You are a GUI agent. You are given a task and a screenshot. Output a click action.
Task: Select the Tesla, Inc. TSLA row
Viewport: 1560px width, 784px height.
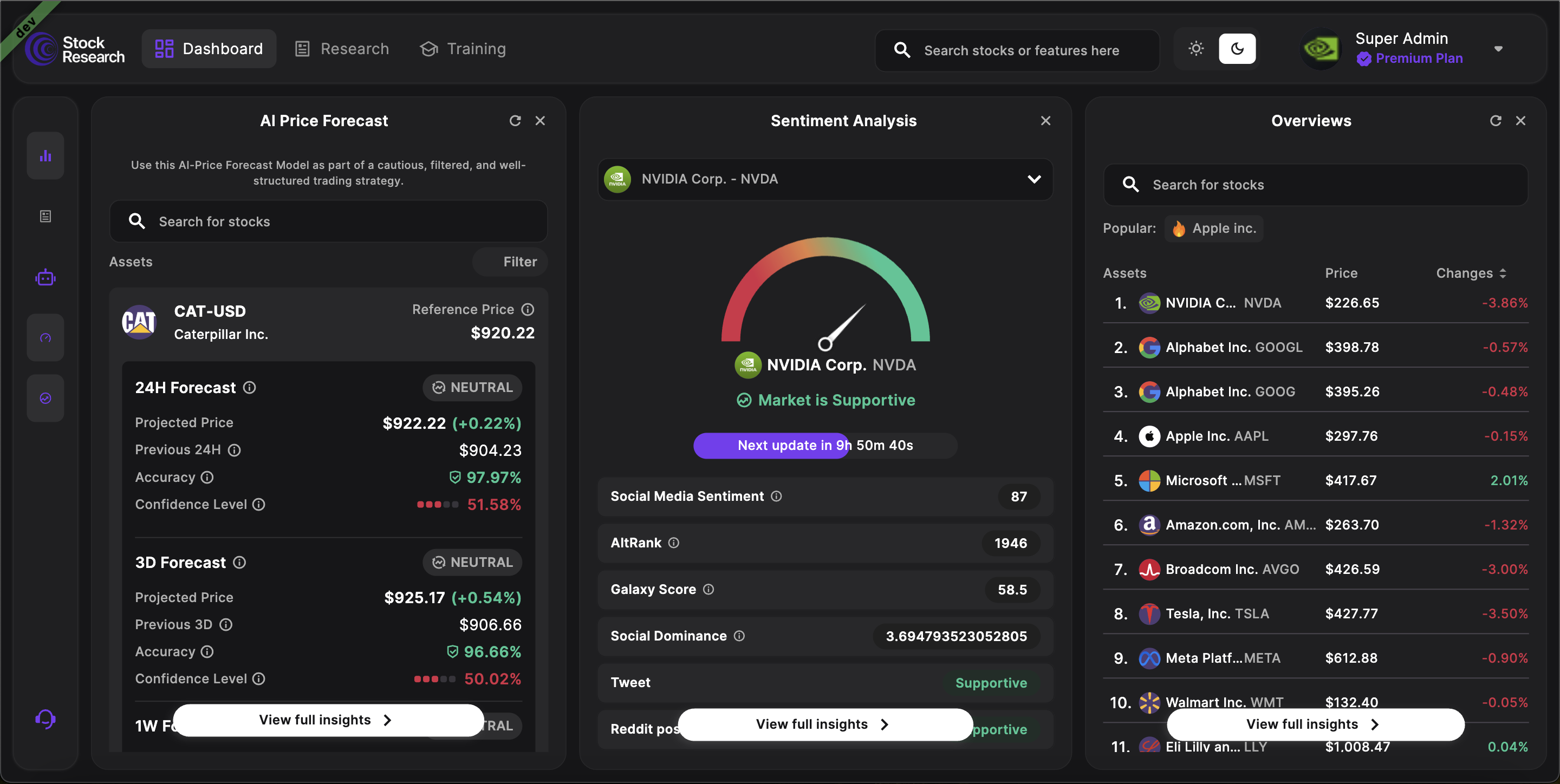point(1316,614)
